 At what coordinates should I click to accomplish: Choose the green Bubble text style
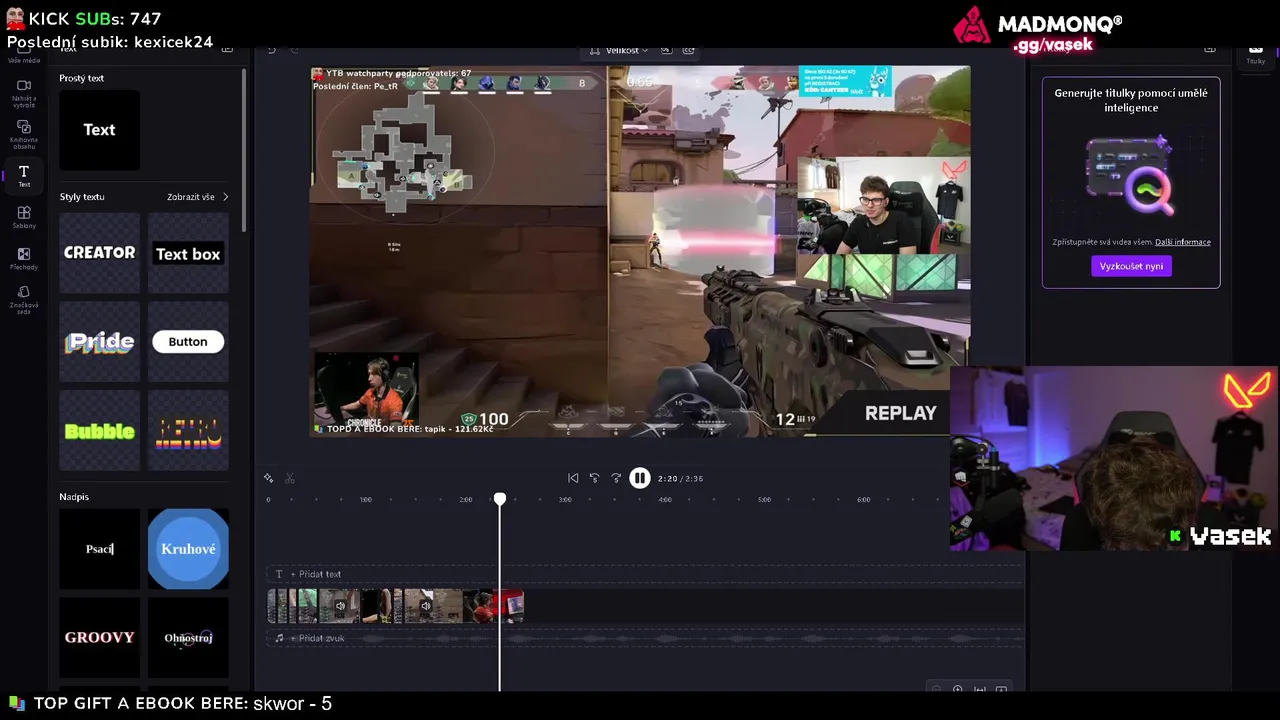[99, 431]
